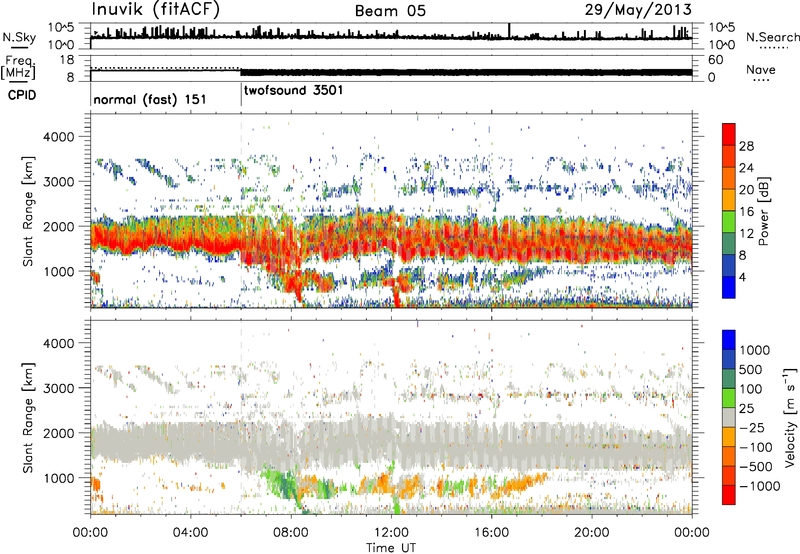This screenshot has width=800, height=554.
Task: Select the '-25' label on Velocity color bar
Action: click(x=752, y=427)
